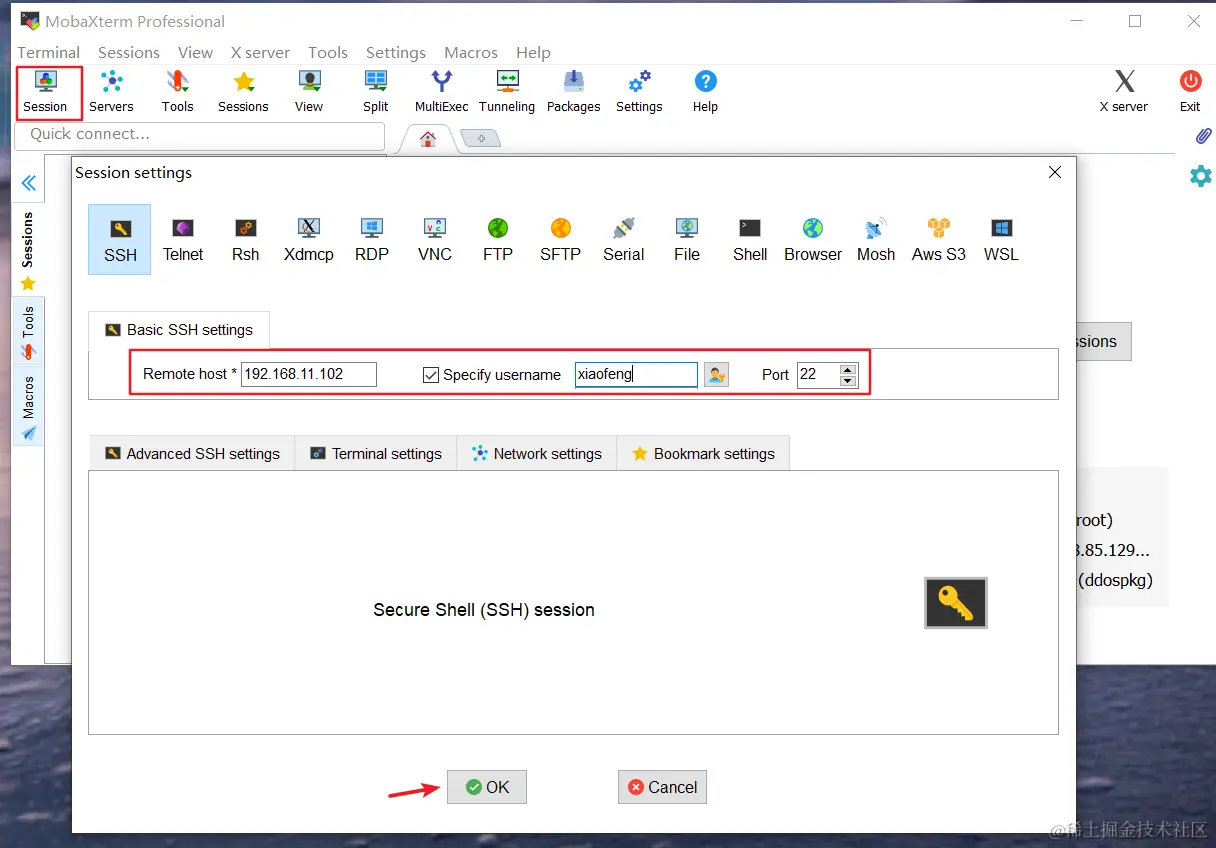Click the new tab plus button
The image size is (1216, 848).
[x=481, y=139]
